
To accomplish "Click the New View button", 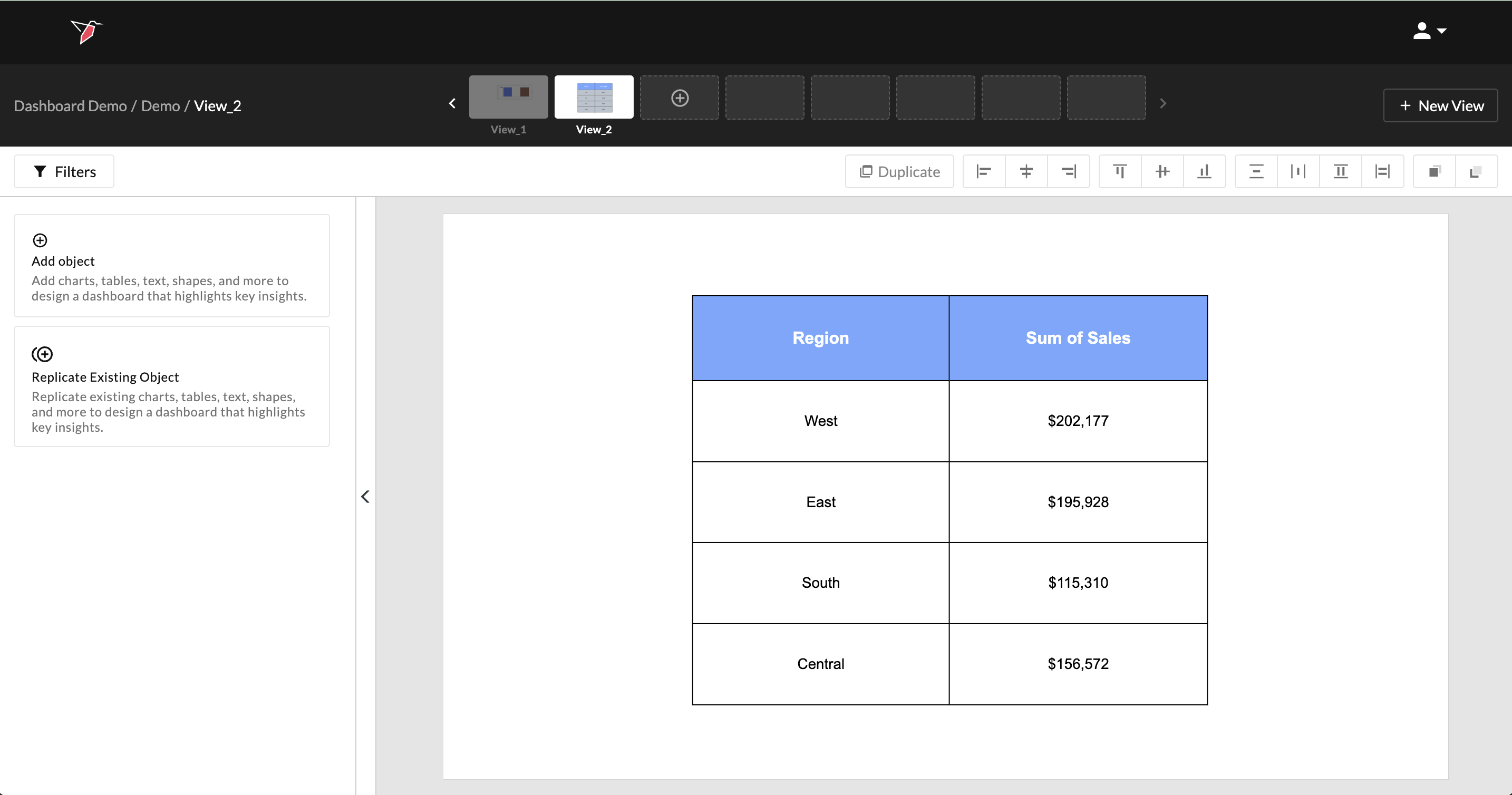I will coord(1440,105).
